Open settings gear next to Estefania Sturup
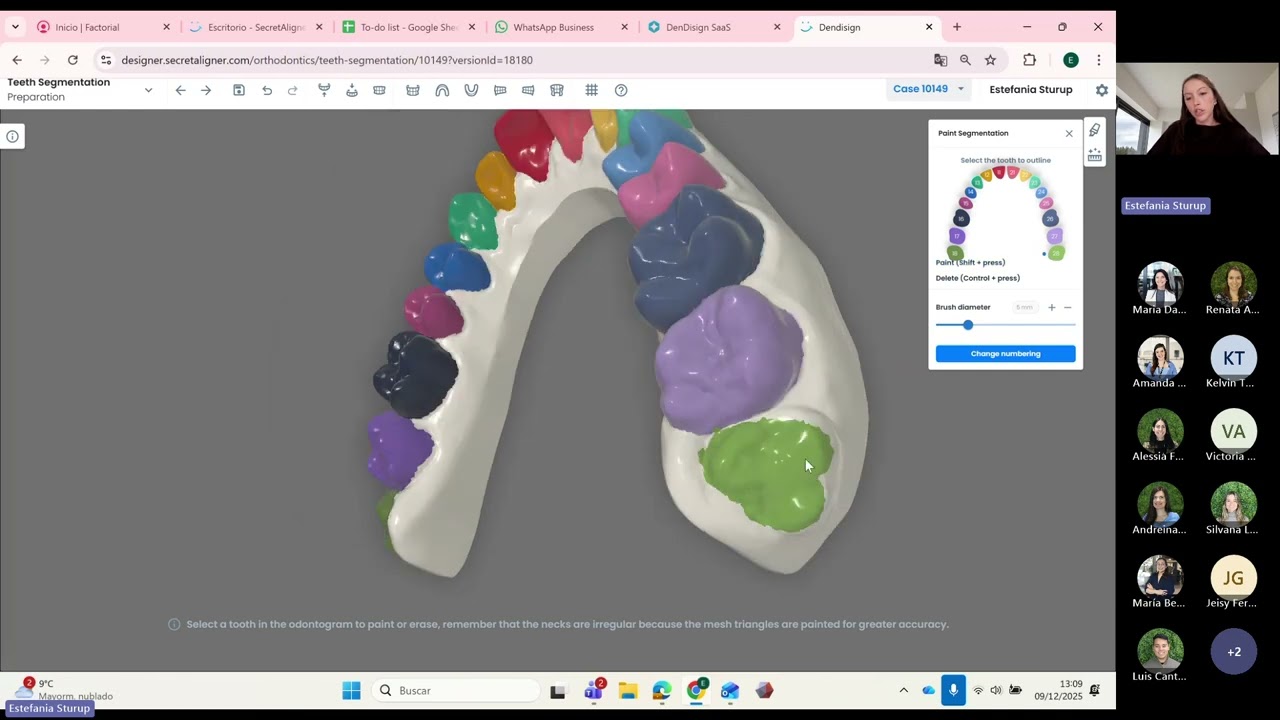 click(1102, 90)
